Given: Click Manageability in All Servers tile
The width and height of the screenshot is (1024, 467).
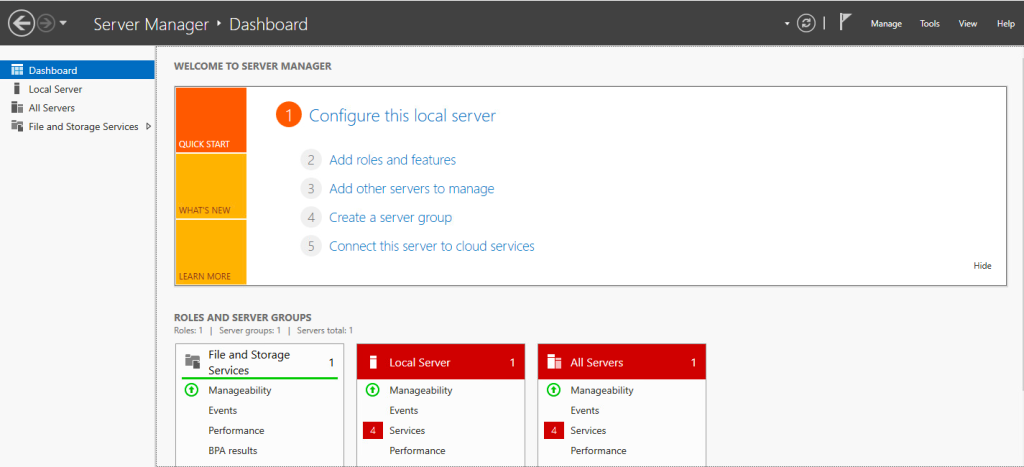Looking at the screenshot, I should (601, 391).
